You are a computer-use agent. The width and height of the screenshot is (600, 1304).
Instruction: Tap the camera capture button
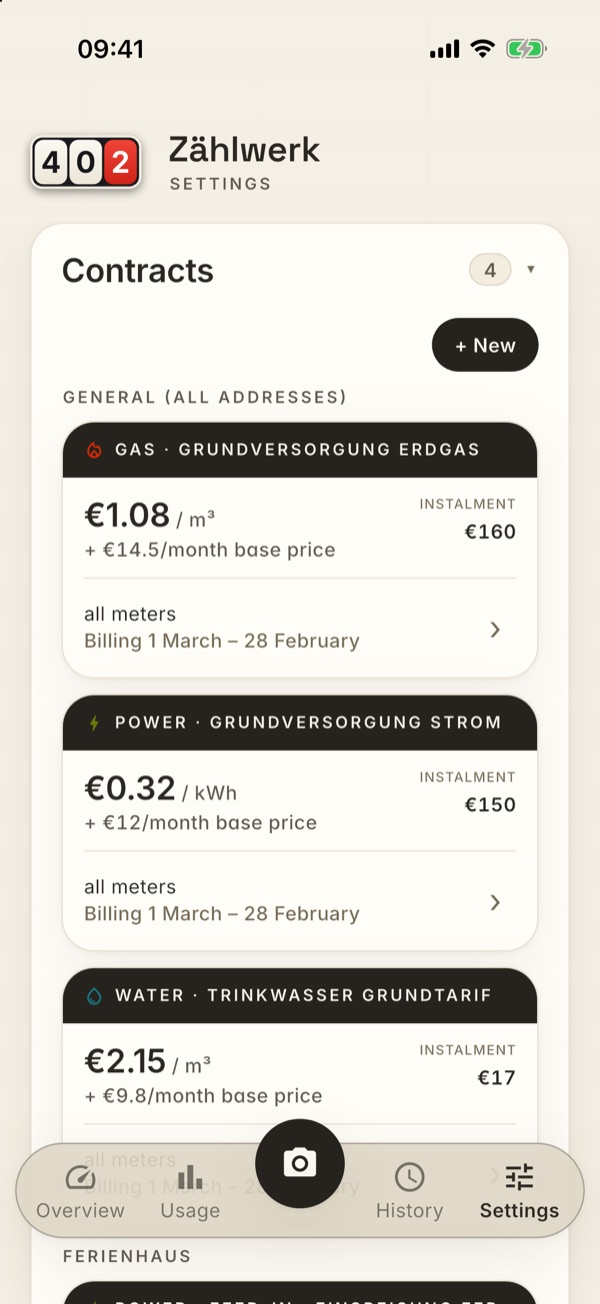300,1163
